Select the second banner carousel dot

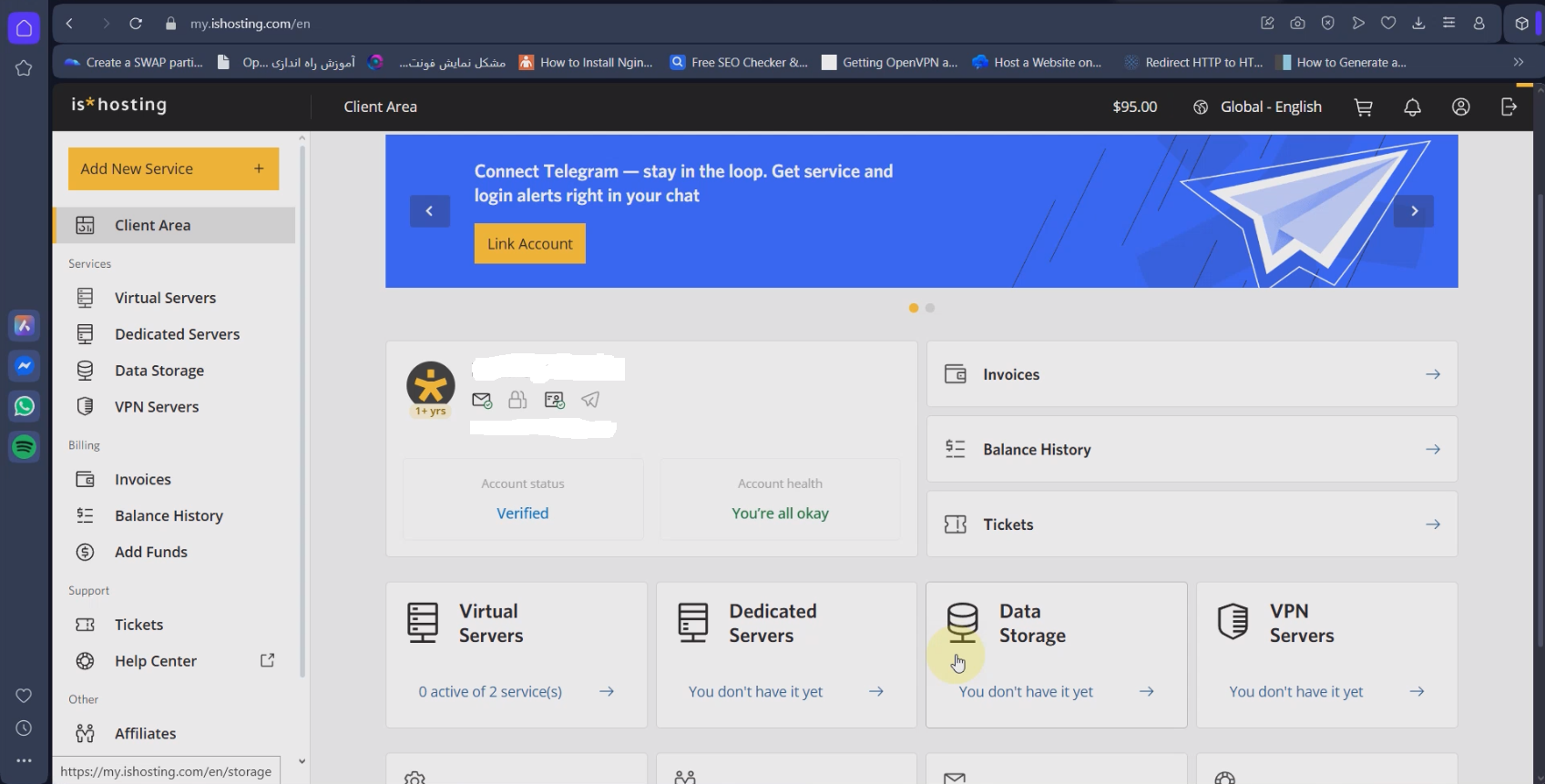pyautogui.click(x=930, y=308)
